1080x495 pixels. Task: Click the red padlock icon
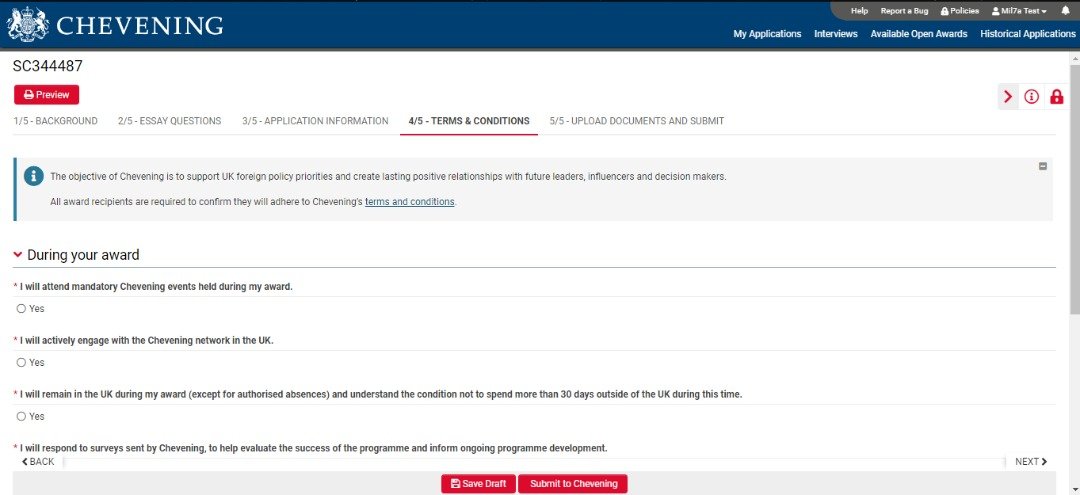coord(1056,96)
